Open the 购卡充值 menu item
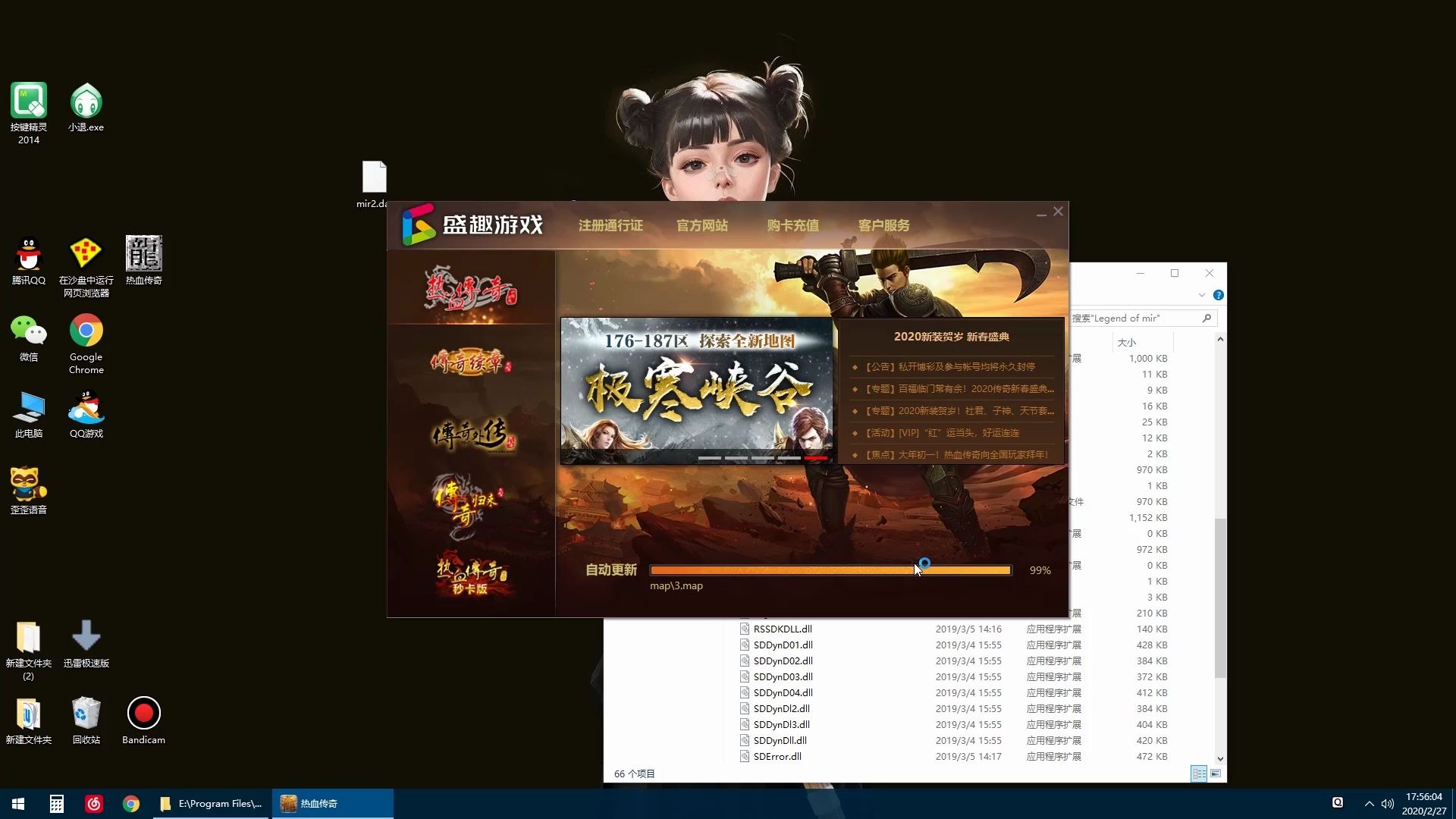Screen dimensions: 1456x819 792,225
